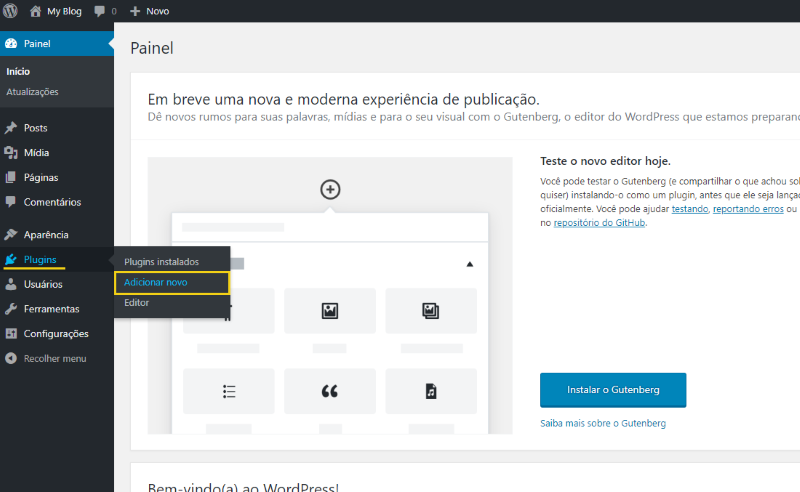Select the quote block icon
The width and height of the screenshot is (800, 492).
tap(330, 391)
